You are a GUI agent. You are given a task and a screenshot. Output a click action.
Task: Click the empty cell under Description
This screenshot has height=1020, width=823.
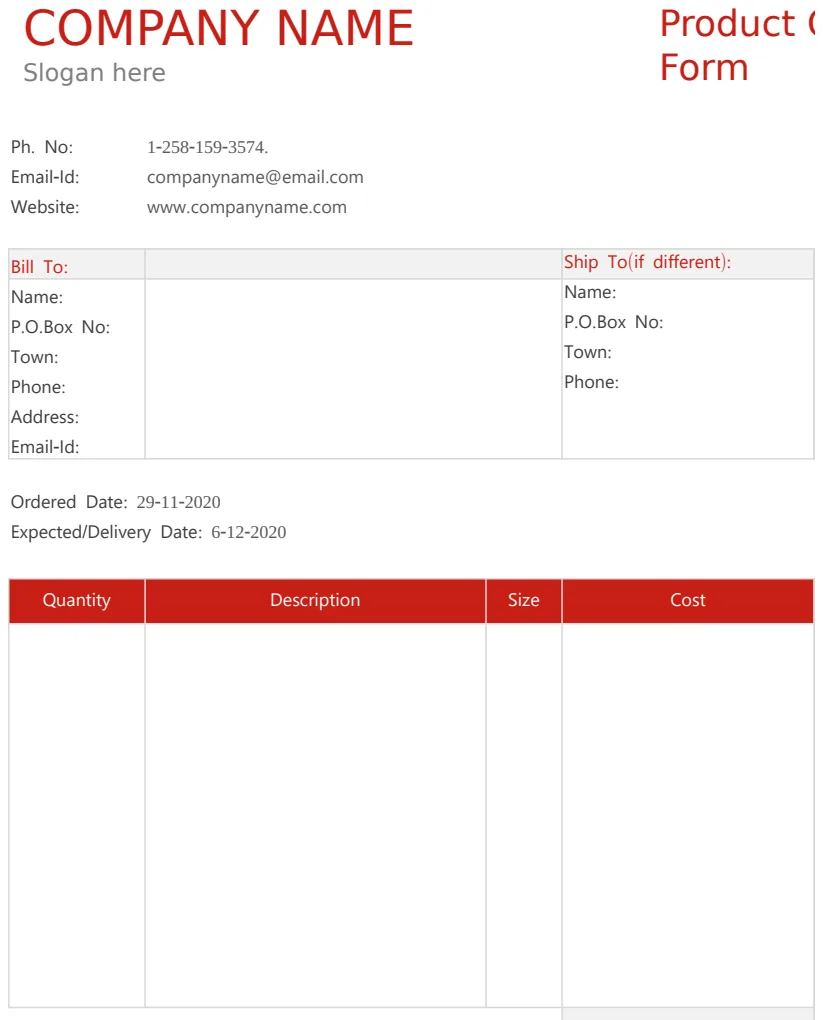316,815
